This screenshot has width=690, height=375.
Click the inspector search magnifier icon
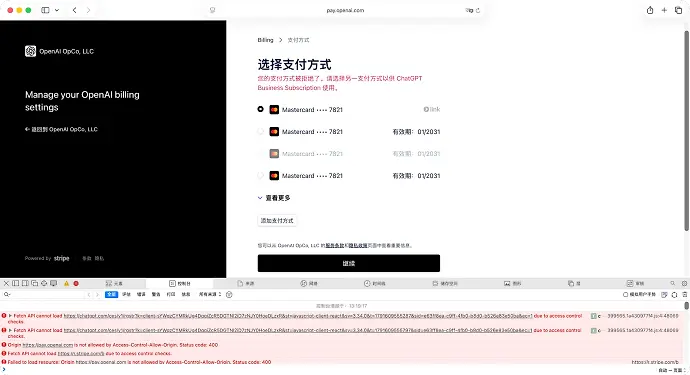coord(672,283)
